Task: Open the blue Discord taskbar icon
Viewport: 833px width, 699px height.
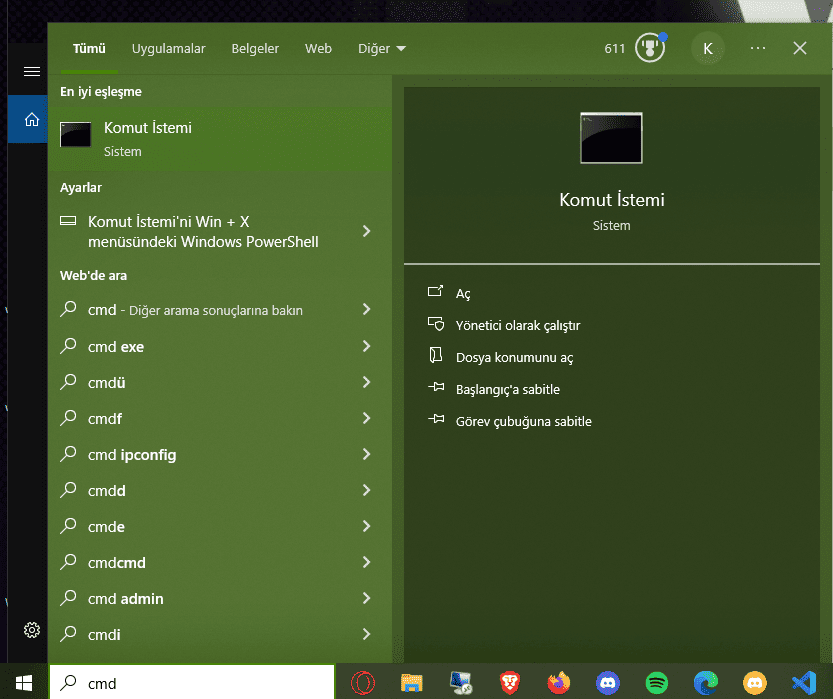Action: coord(608,683)
